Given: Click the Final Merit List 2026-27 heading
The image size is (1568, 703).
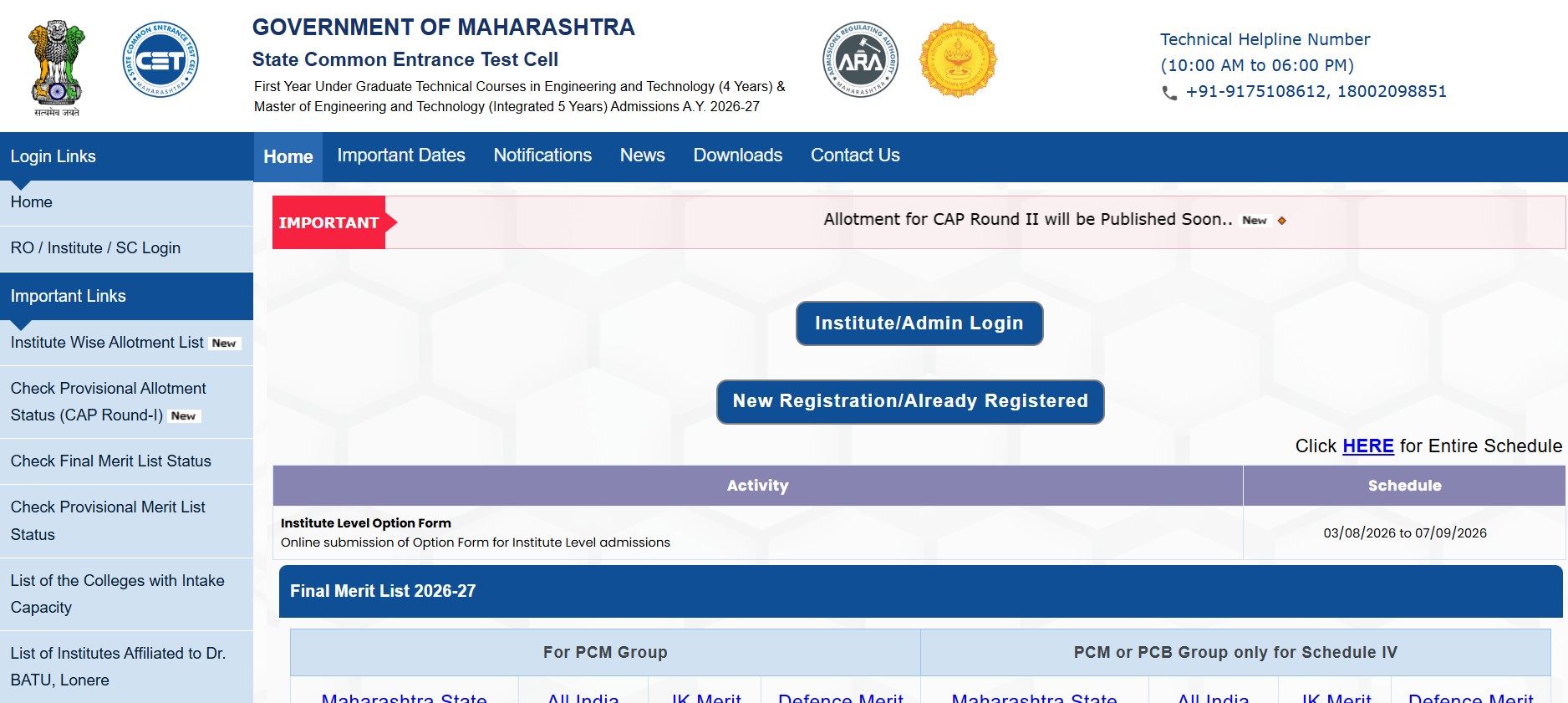Looking at the screenshot, I should [x=383, y=591].
